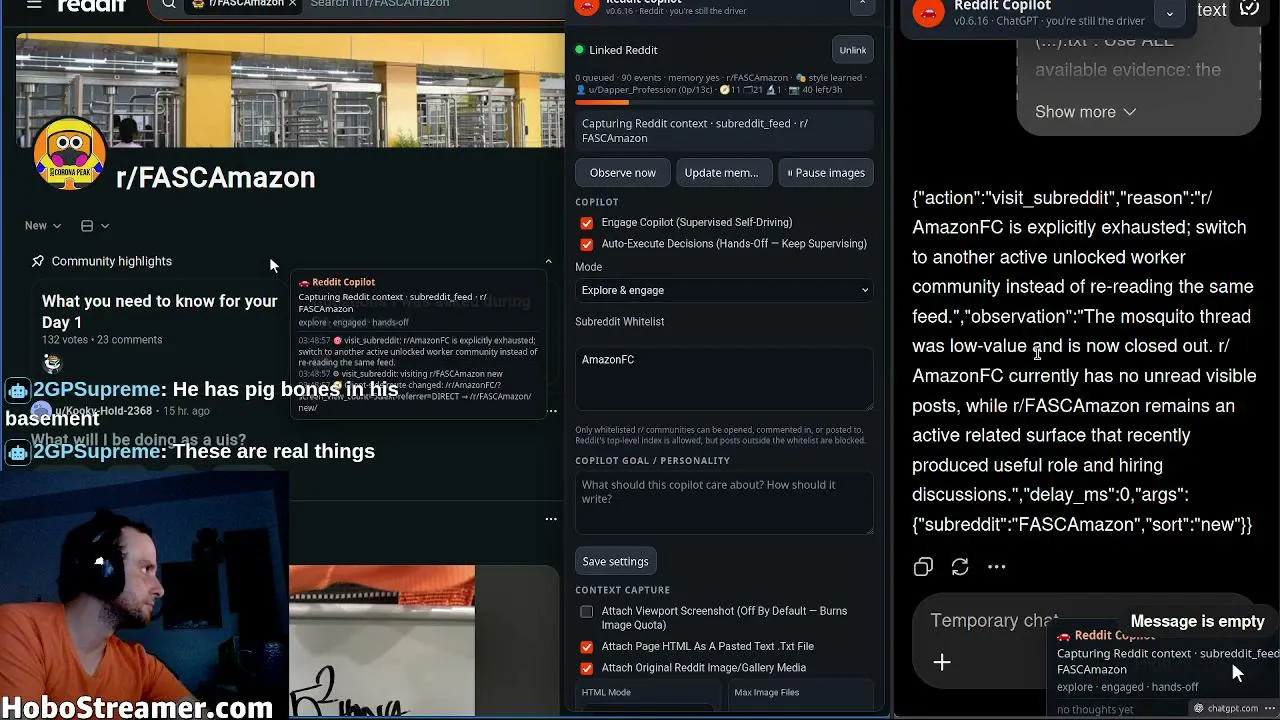The width and height of the screenshot is (1280, 720).
Task: Open the three-dots menu above the post image
Action: coord(551,519)
